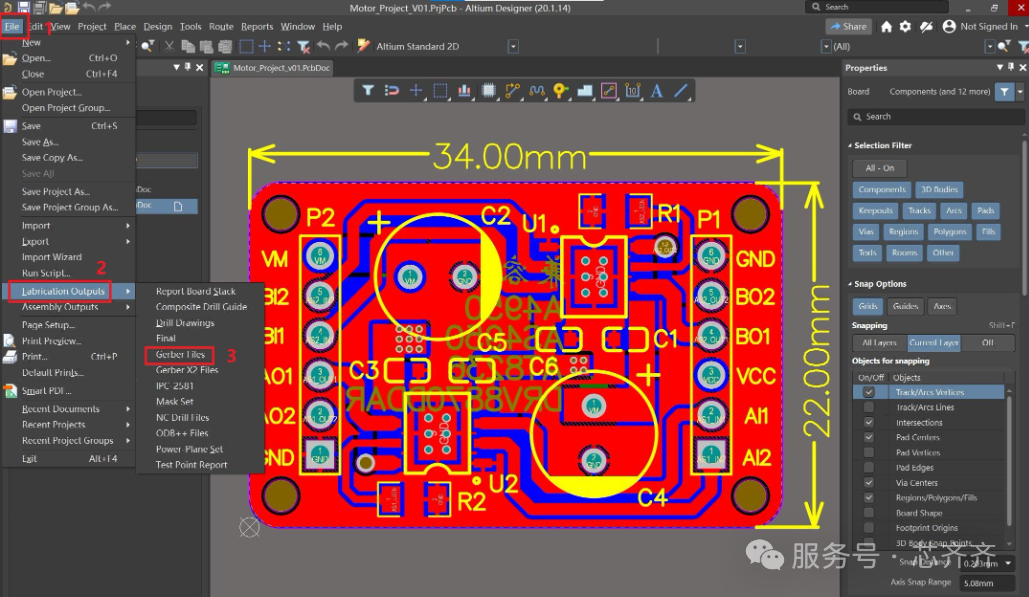The width and height of the screenshot is (1029, 597).
Task: Open the Altium Standard 2D view dropdown
Action: (513, 47)
